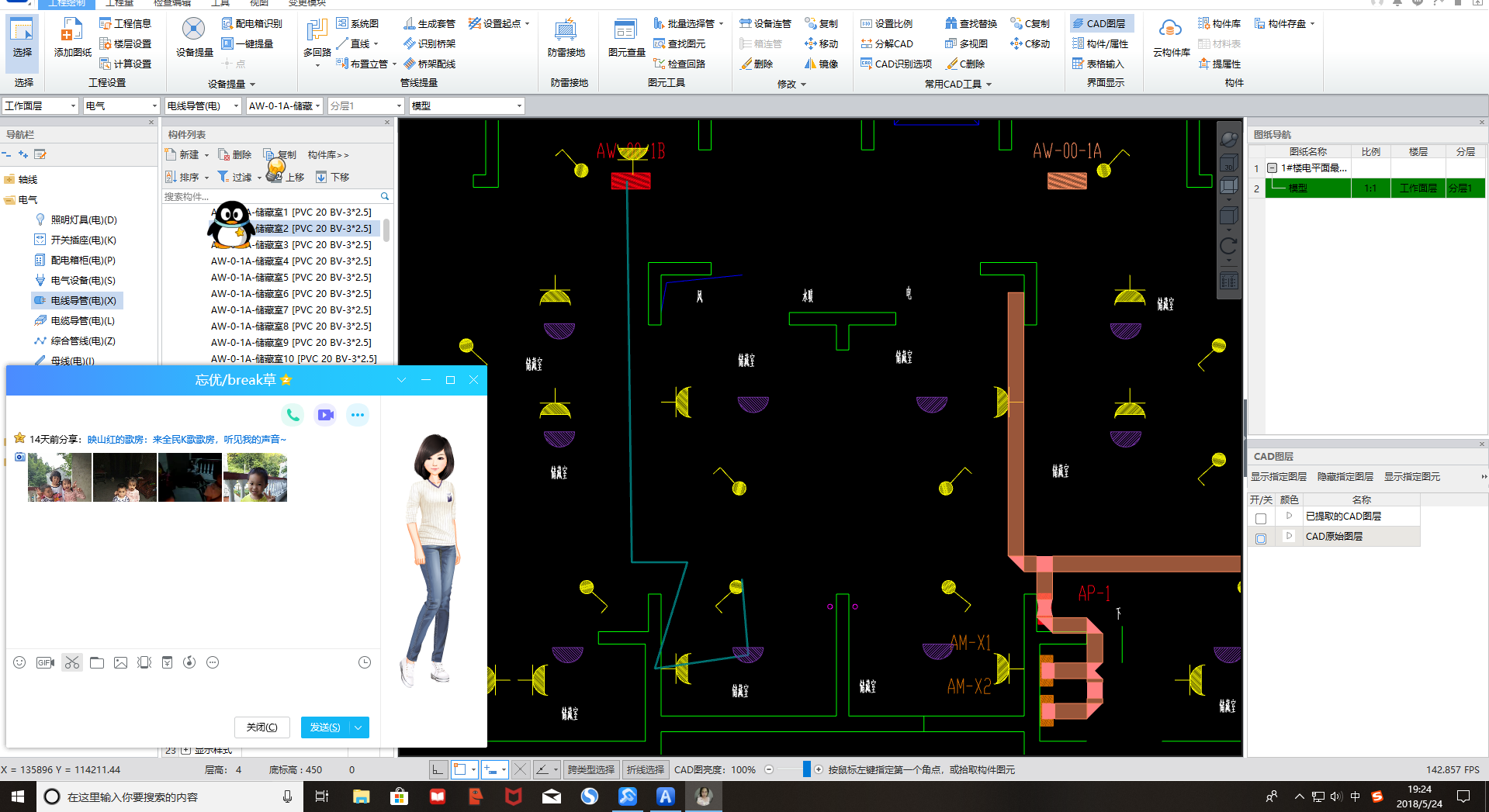Viewport: 1489px width, 812px height.
Task: Click the 发送(S) send button
Action: coord(325,727)
